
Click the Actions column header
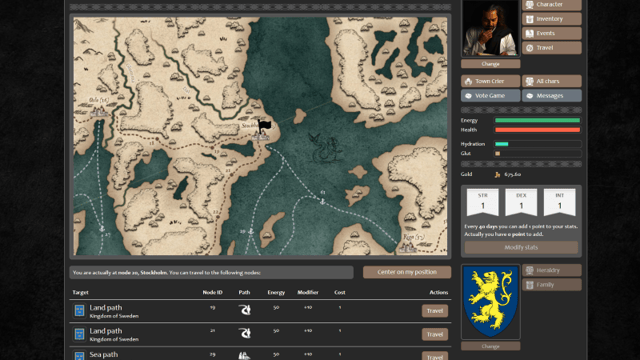[x=438, y=292]
